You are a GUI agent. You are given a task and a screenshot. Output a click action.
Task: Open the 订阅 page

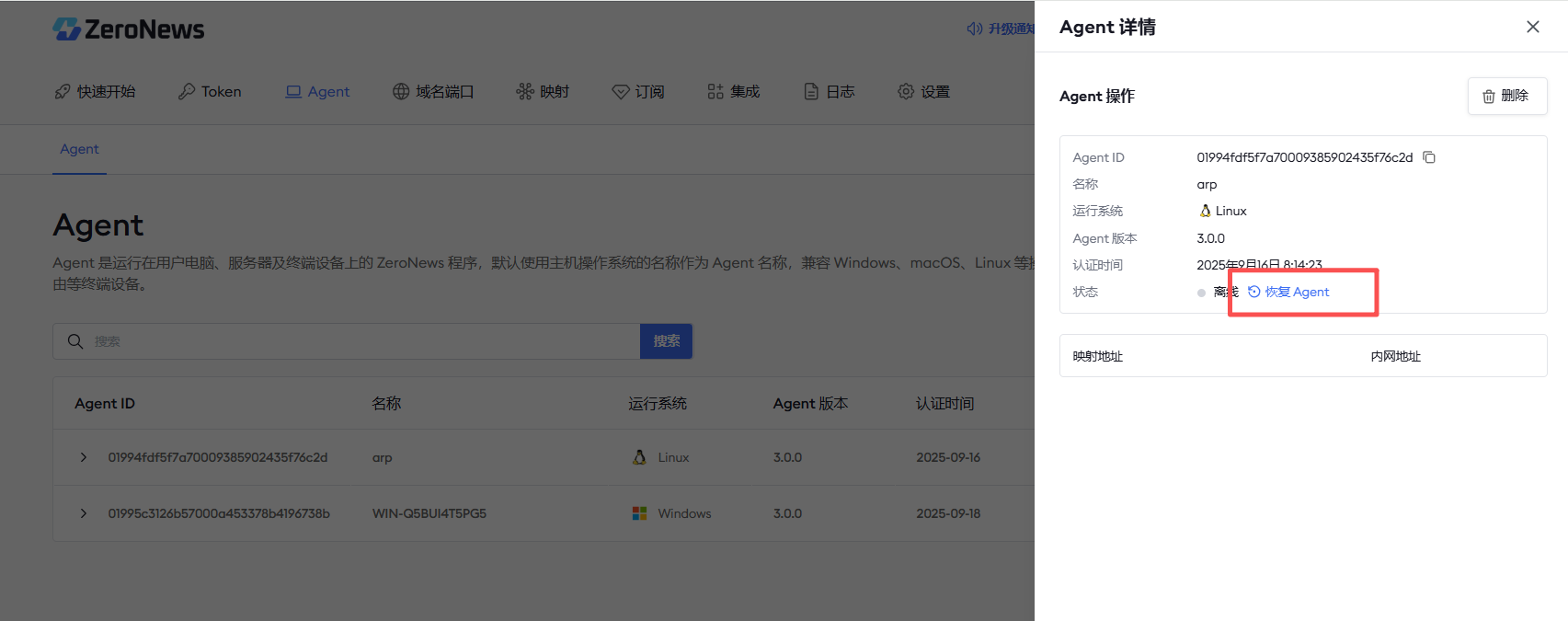pyautogui.click(x=638, y=92)
